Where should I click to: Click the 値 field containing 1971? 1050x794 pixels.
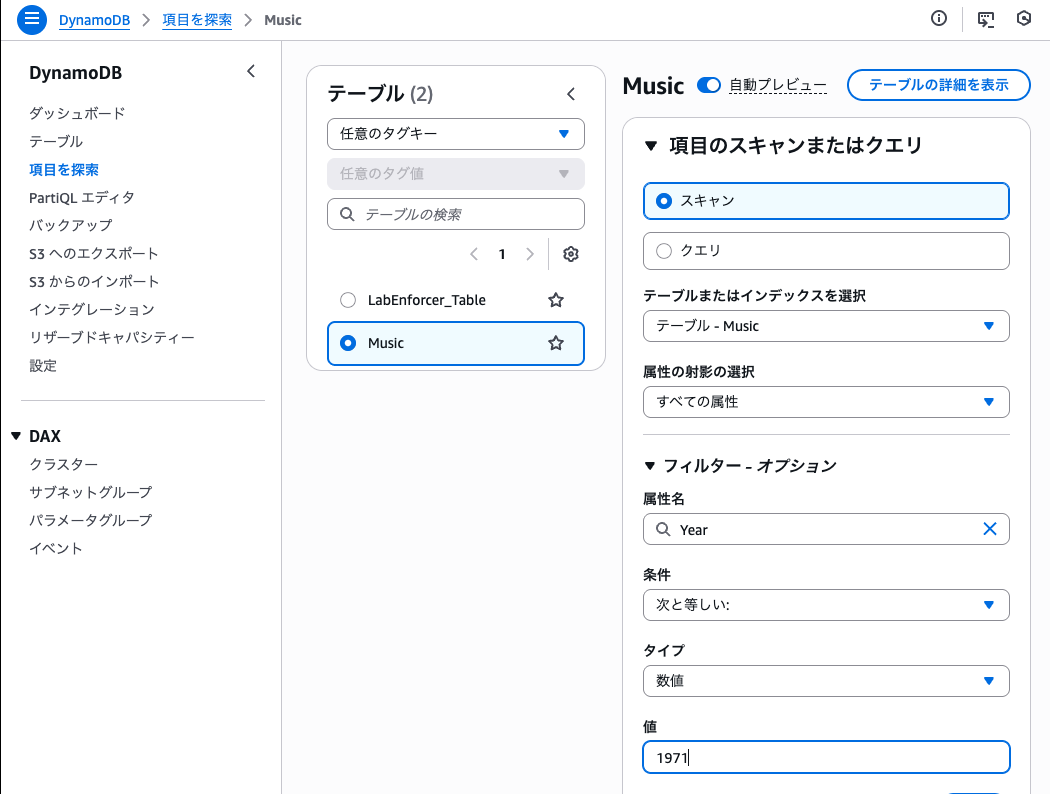point(826,757)
